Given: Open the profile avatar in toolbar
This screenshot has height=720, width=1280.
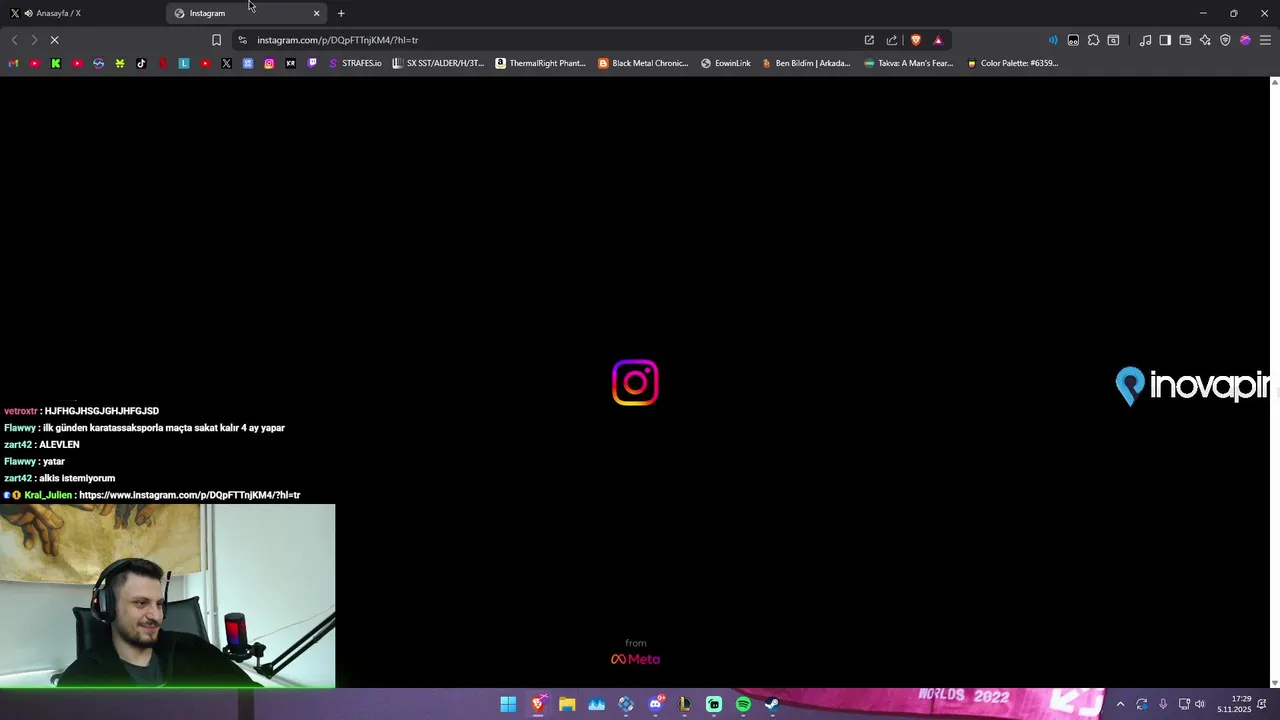Looking at the screenshot, I should click(x=1245, y=40).
